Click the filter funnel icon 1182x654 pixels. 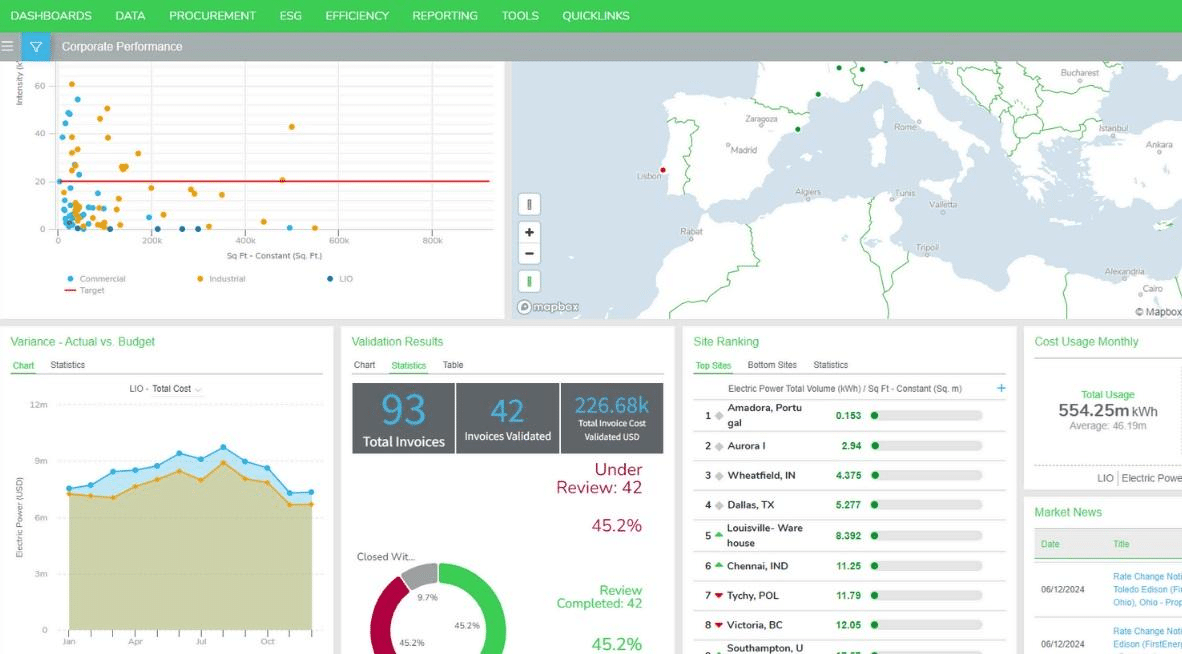[x=36, y=46]
